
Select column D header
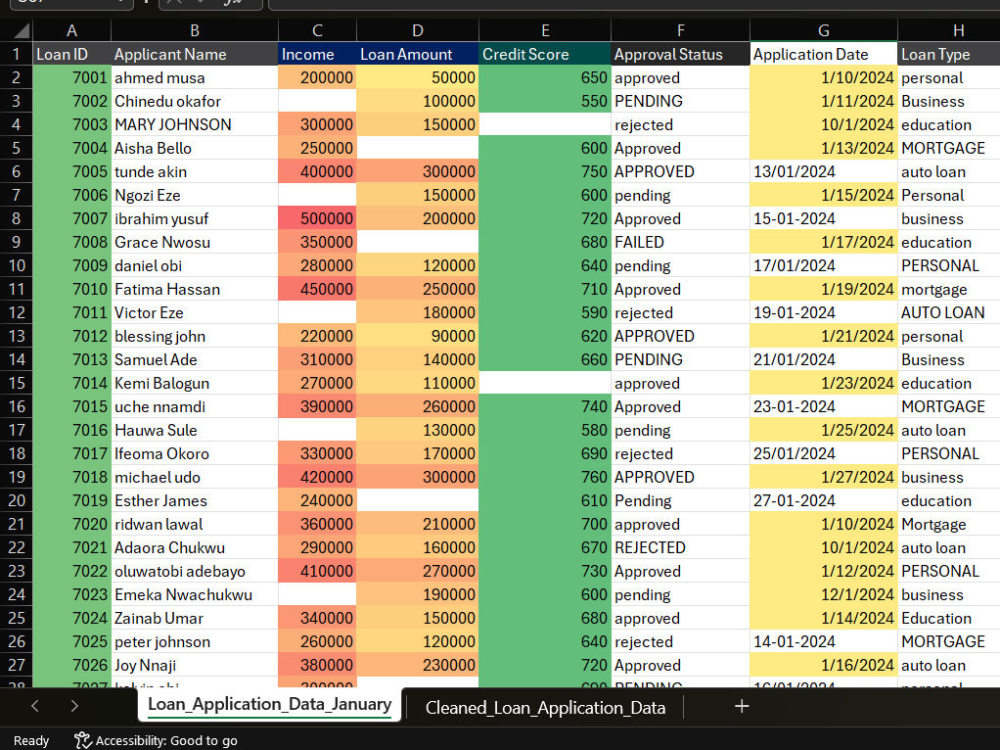pos(417,31)
